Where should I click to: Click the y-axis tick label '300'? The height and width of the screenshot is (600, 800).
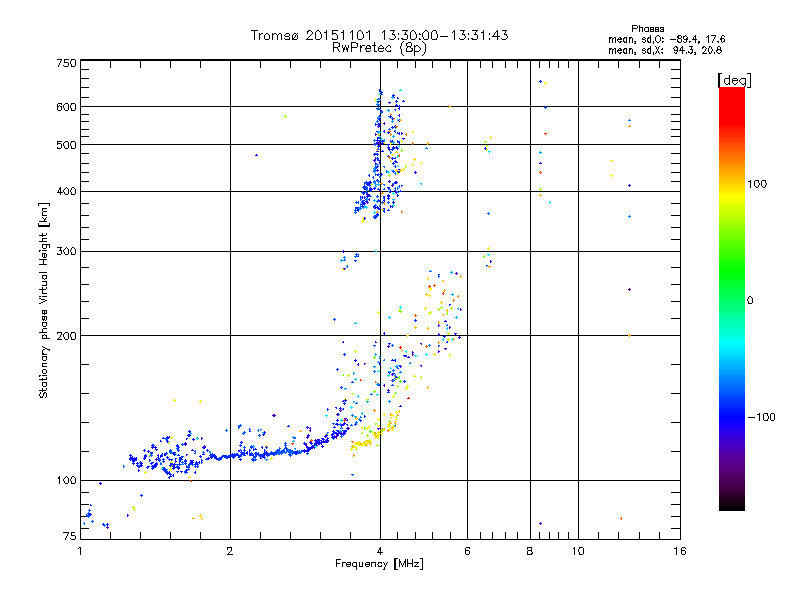pyautogui.click(x=66, y=251)
